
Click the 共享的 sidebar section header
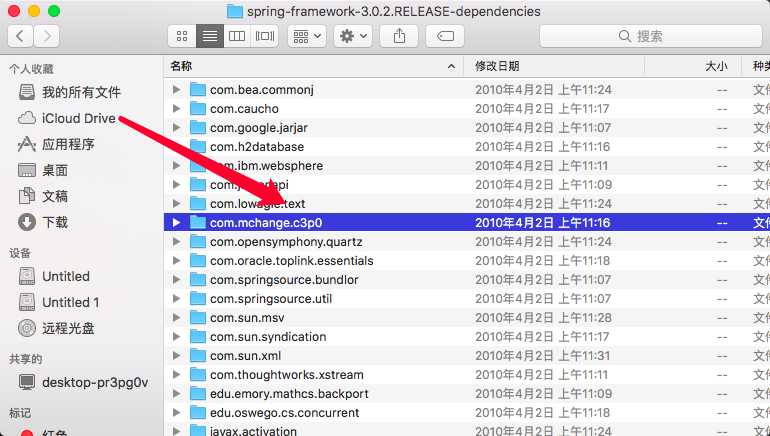pos(26,359)
